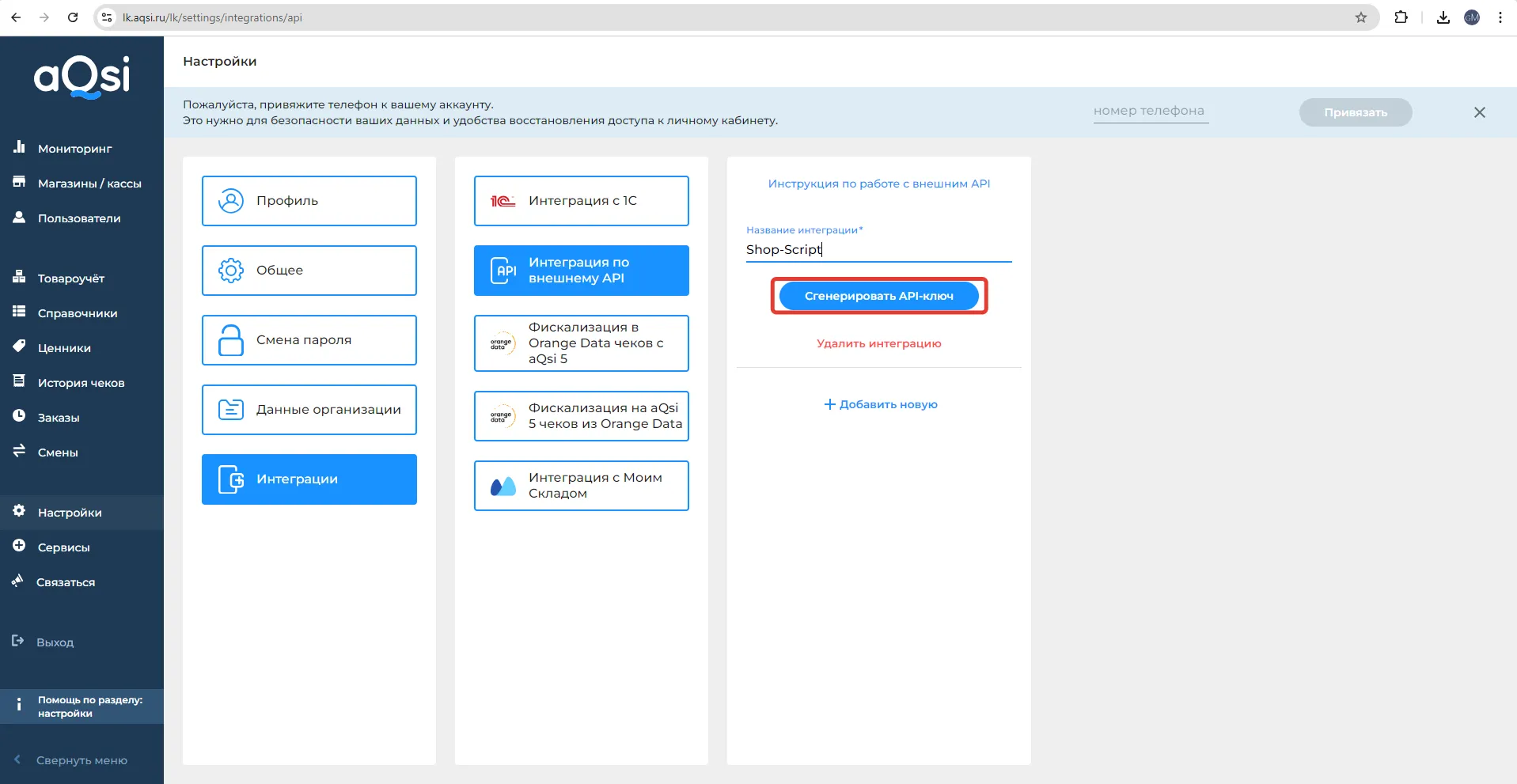Viewport: 1517px width, 784px height.
Task: Collapse sidebar with Свернуть меню
Action: click(x=81, y=760)
